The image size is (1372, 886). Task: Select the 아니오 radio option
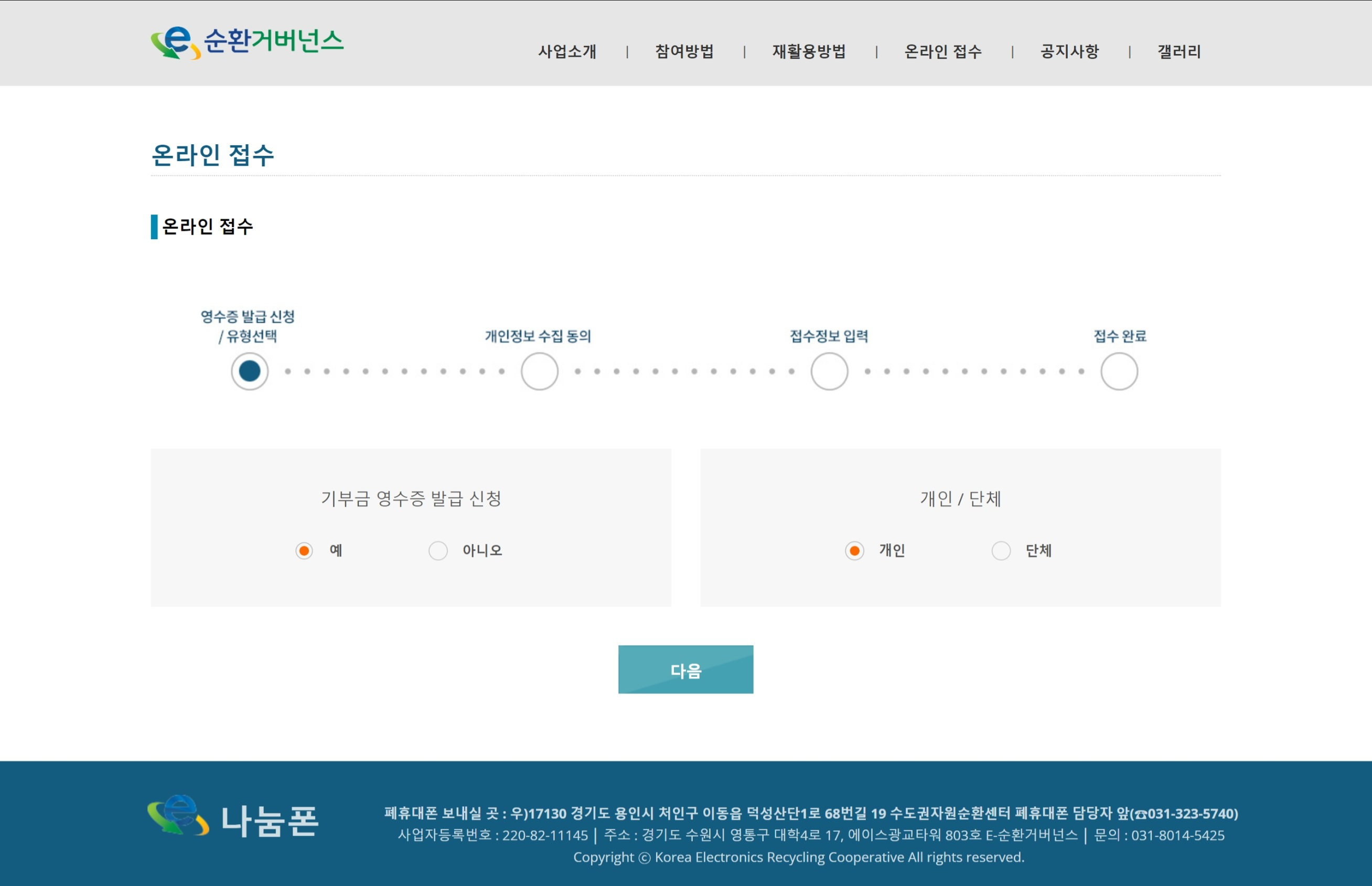[438, 551]
